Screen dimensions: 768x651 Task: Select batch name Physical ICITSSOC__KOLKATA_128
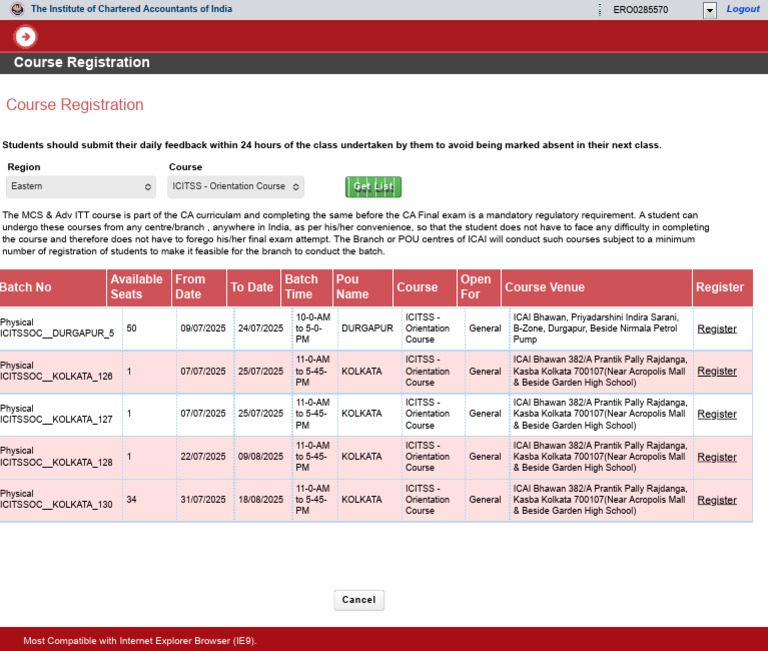tap(56, 457)
